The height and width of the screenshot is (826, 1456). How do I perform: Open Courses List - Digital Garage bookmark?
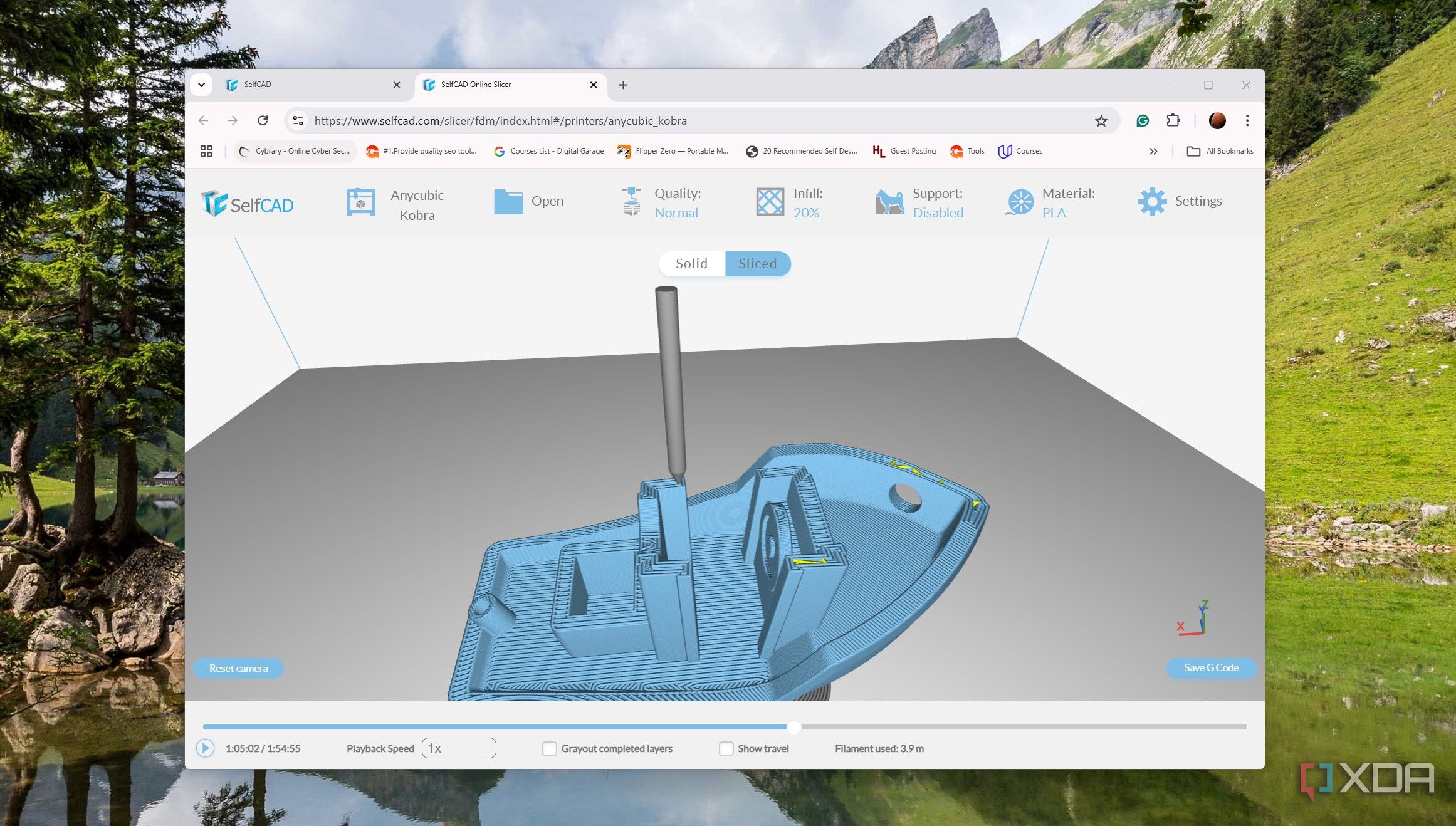coord(549,151)
